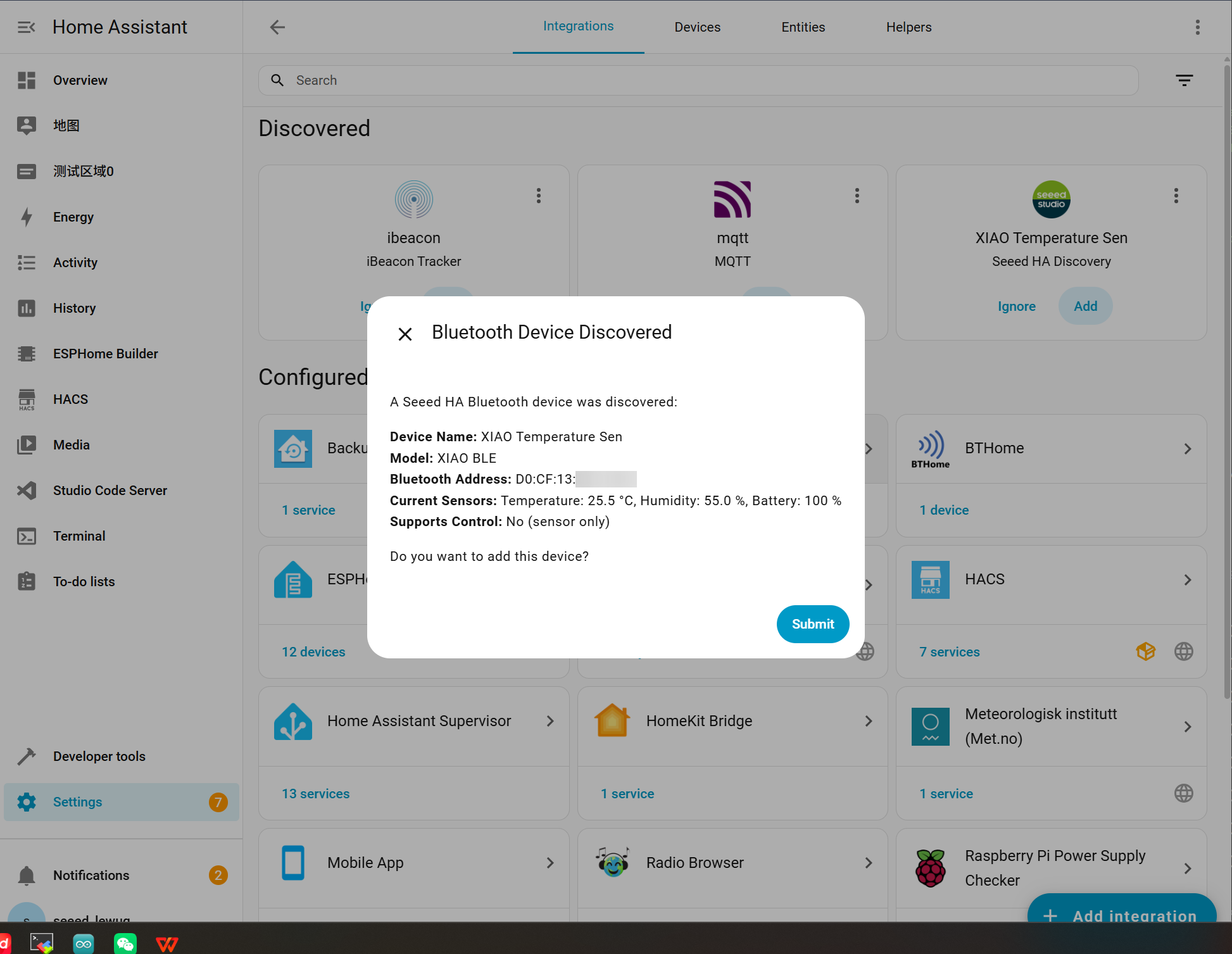Collapse the sidebar with hamburger icon

point(26,27)
